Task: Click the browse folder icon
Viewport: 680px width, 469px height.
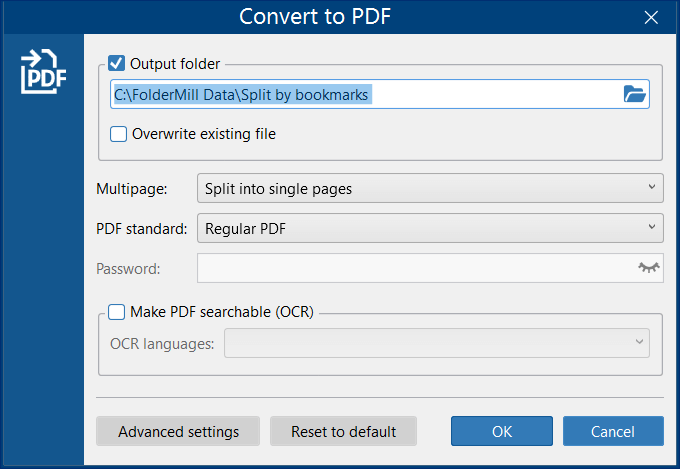Action: click(634, 94)
